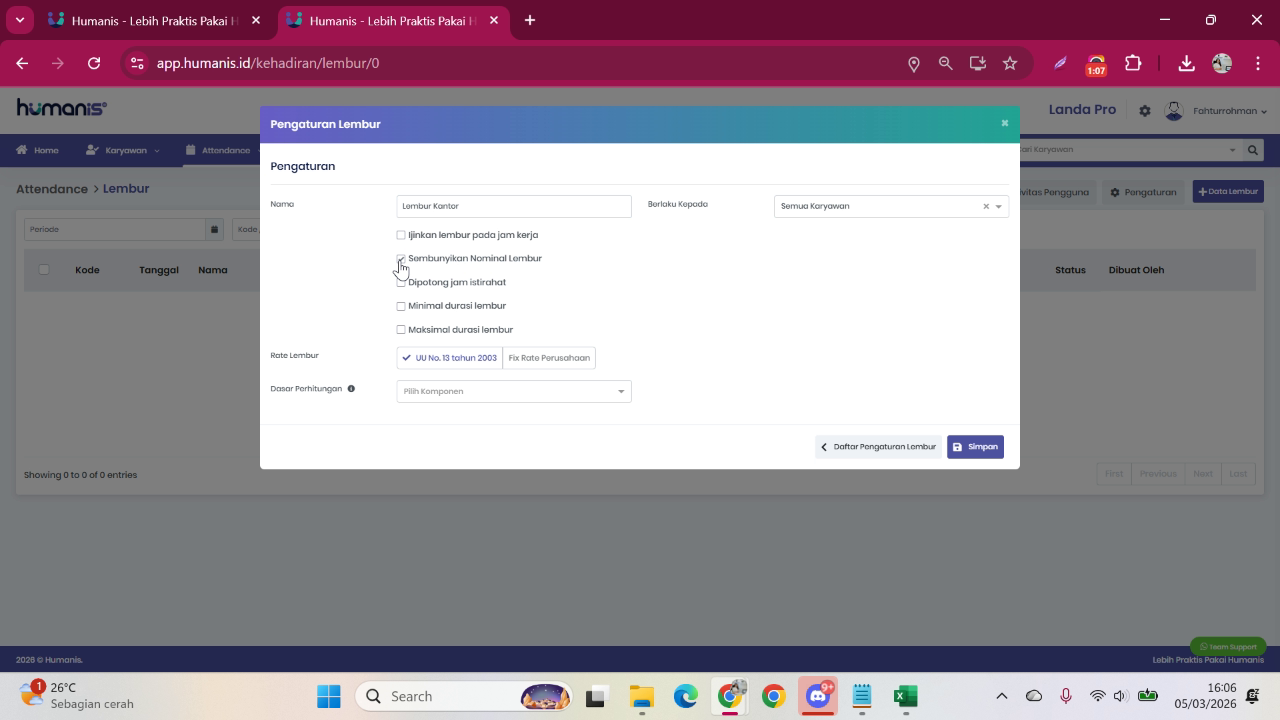Image resolution: width=1280 pixels, height=720 pixels.
Task: Click the Attendance breadcrumb link
Action: (52, 189)
